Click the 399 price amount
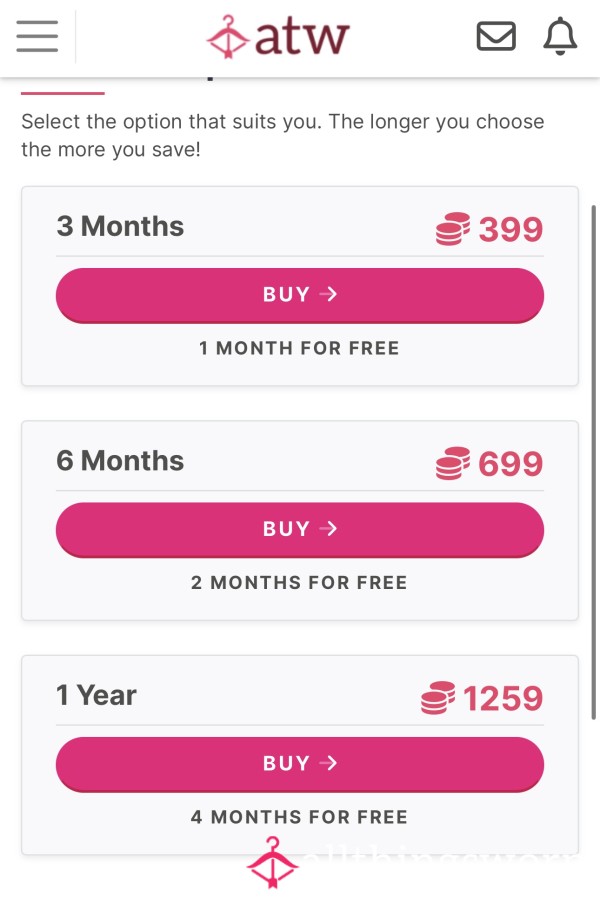 511,229
